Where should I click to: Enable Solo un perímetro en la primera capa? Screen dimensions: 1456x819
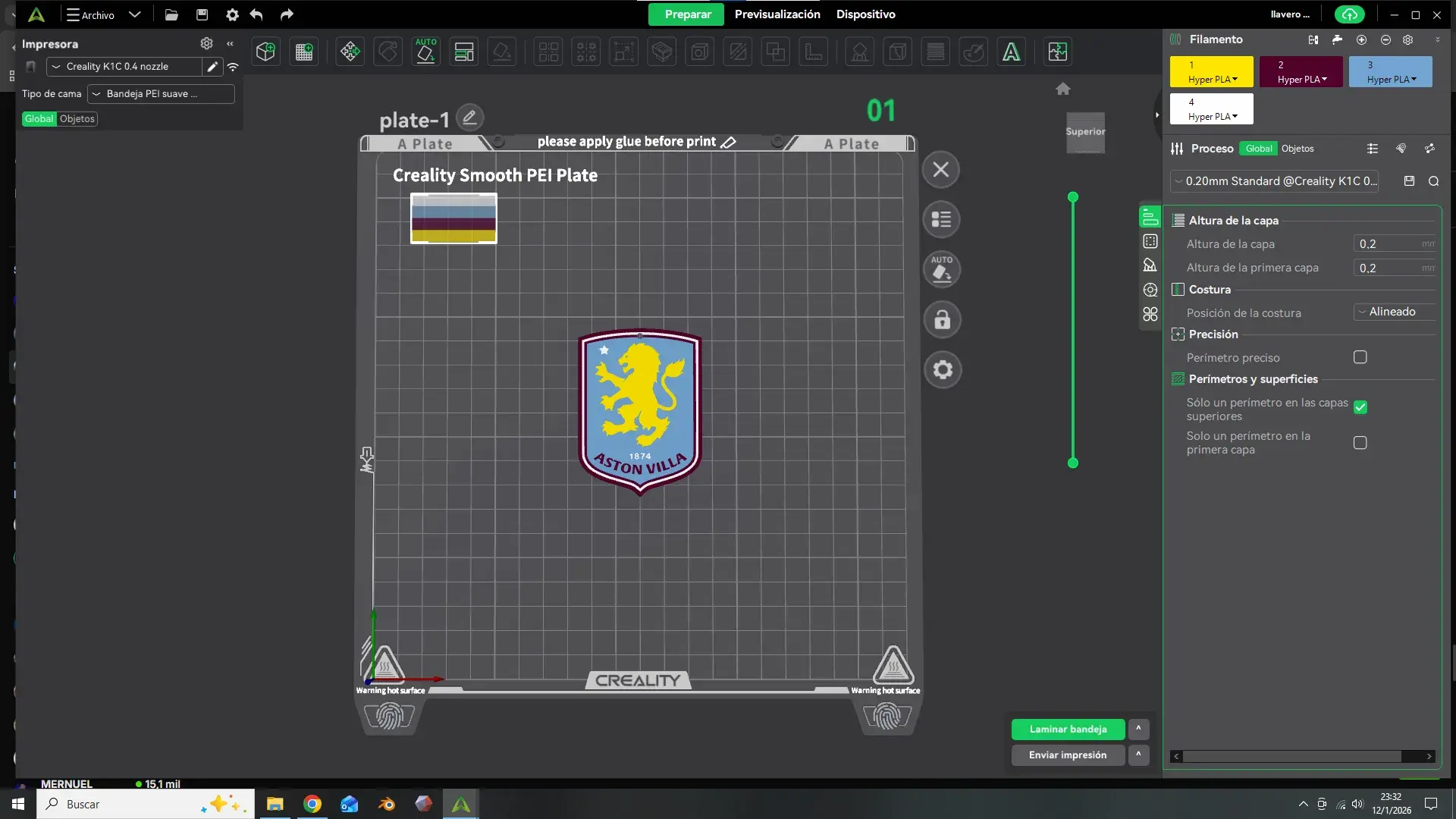pyautogui.click(x=1360, y=443)
